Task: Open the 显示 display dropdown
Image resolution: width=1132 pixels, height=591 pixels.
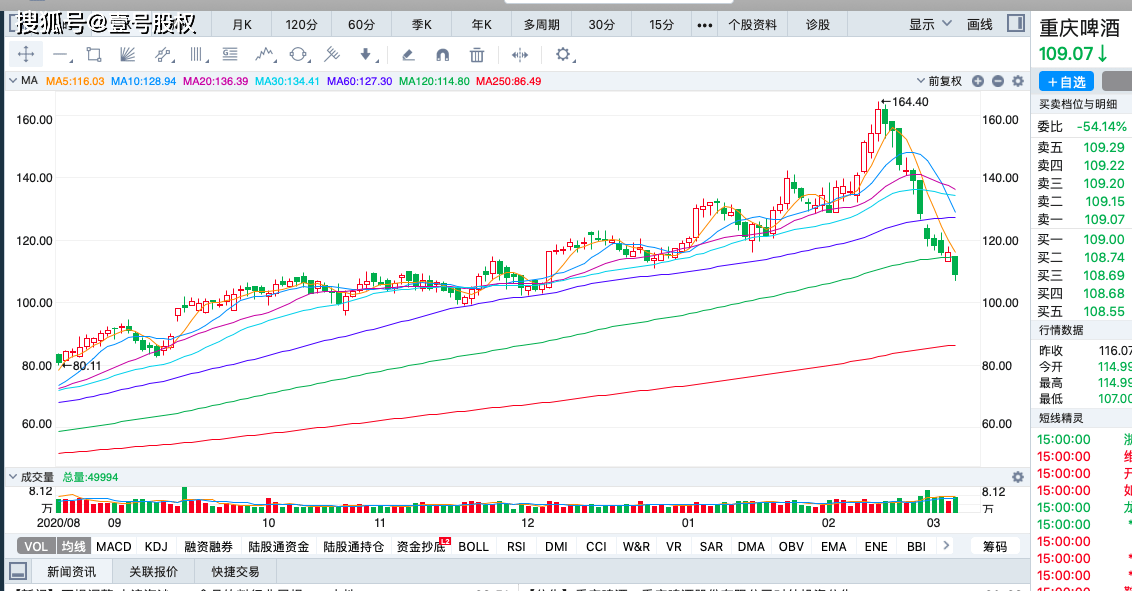Action: click(x=930, y=25)
